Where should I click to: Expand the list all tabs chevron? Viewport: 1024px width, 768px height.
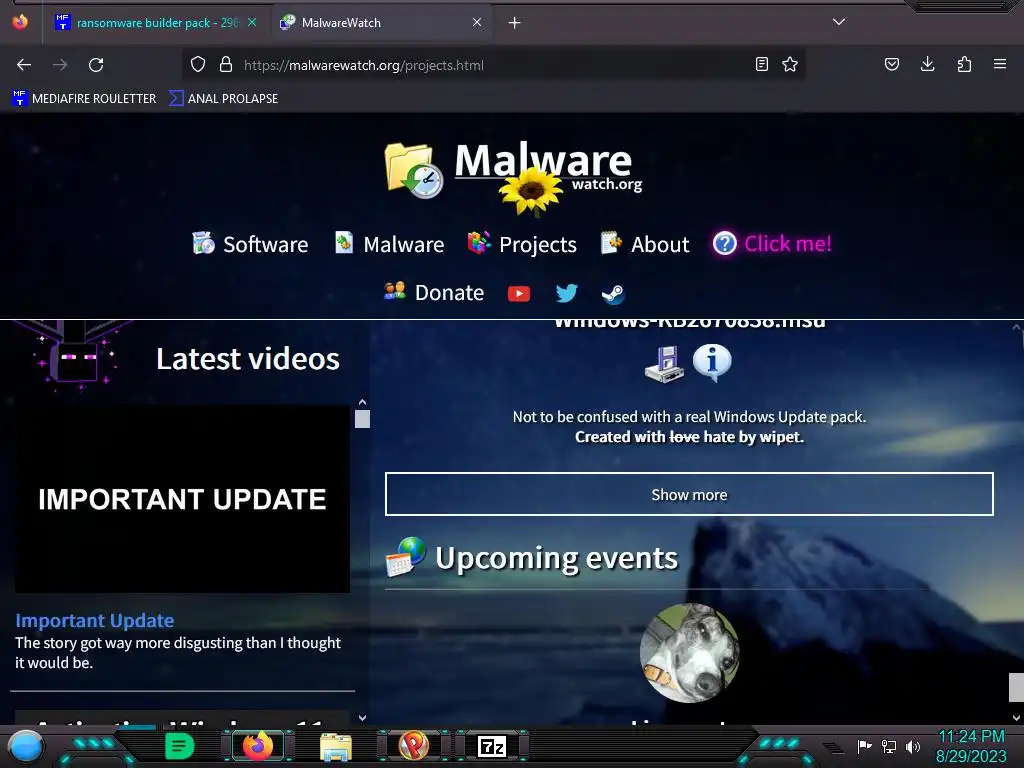click(x=839, y=22)
